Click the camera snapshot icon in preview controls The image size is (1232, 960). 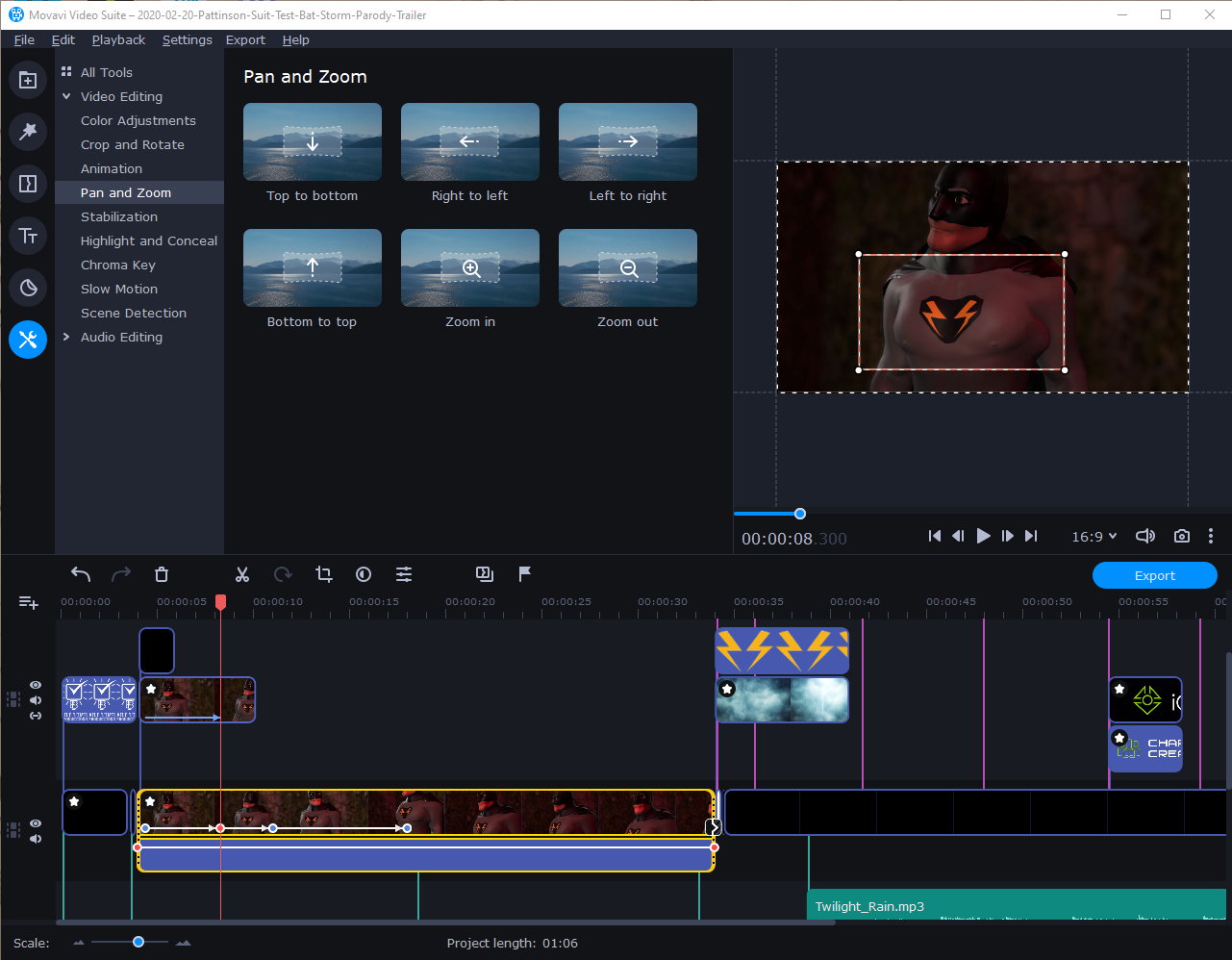(1181, 537)
